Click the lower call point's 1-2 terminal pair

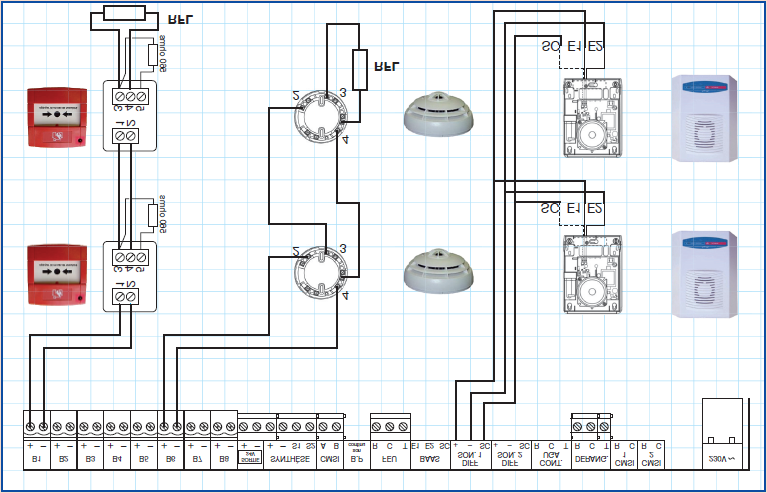pyautogui.click(x=125, y=296)
